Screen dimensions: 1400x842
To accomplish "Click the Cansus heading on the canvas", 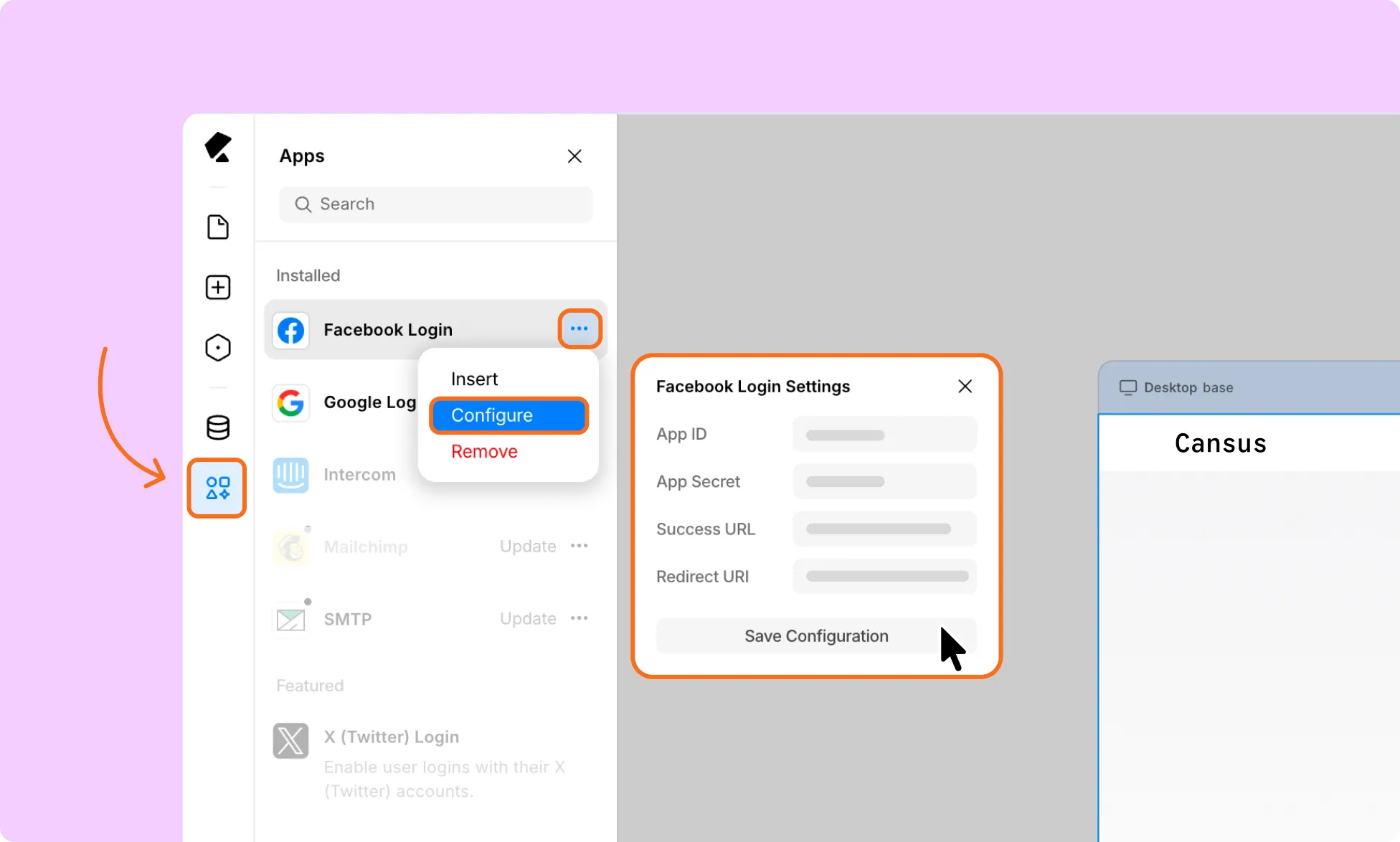I will [1221, 444].
